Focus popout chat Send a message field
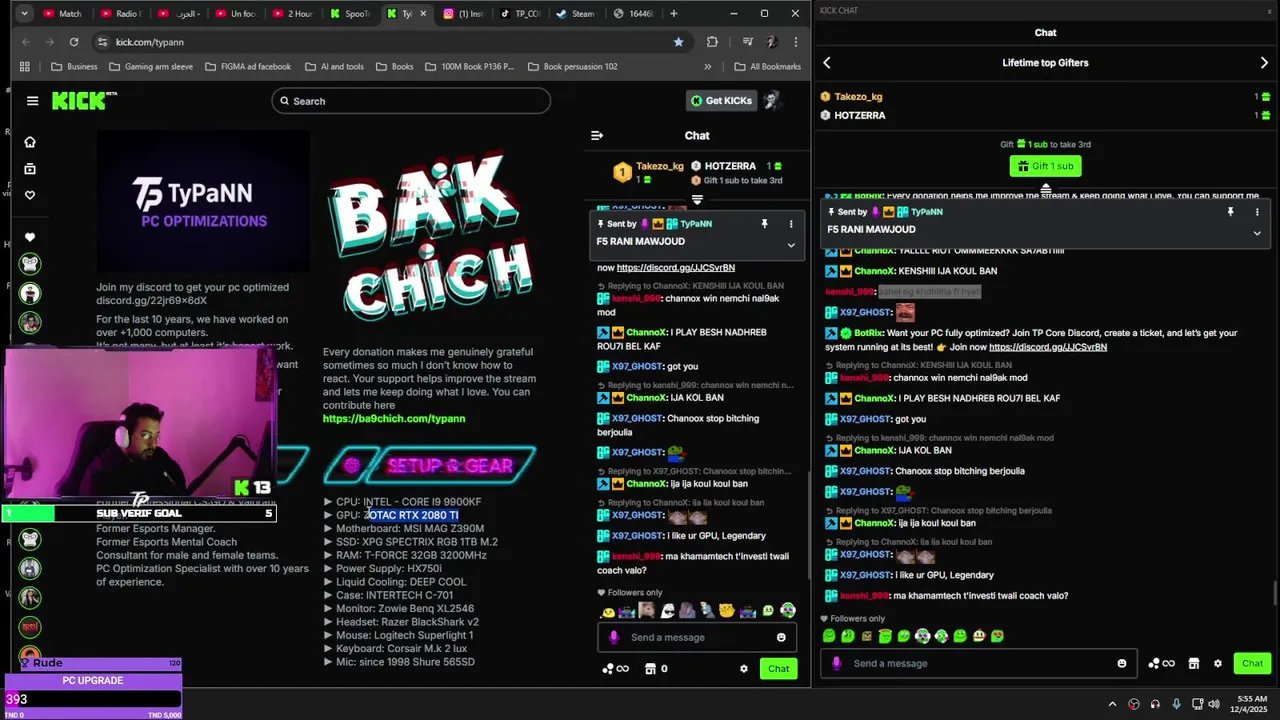 [x=978, y=663]
